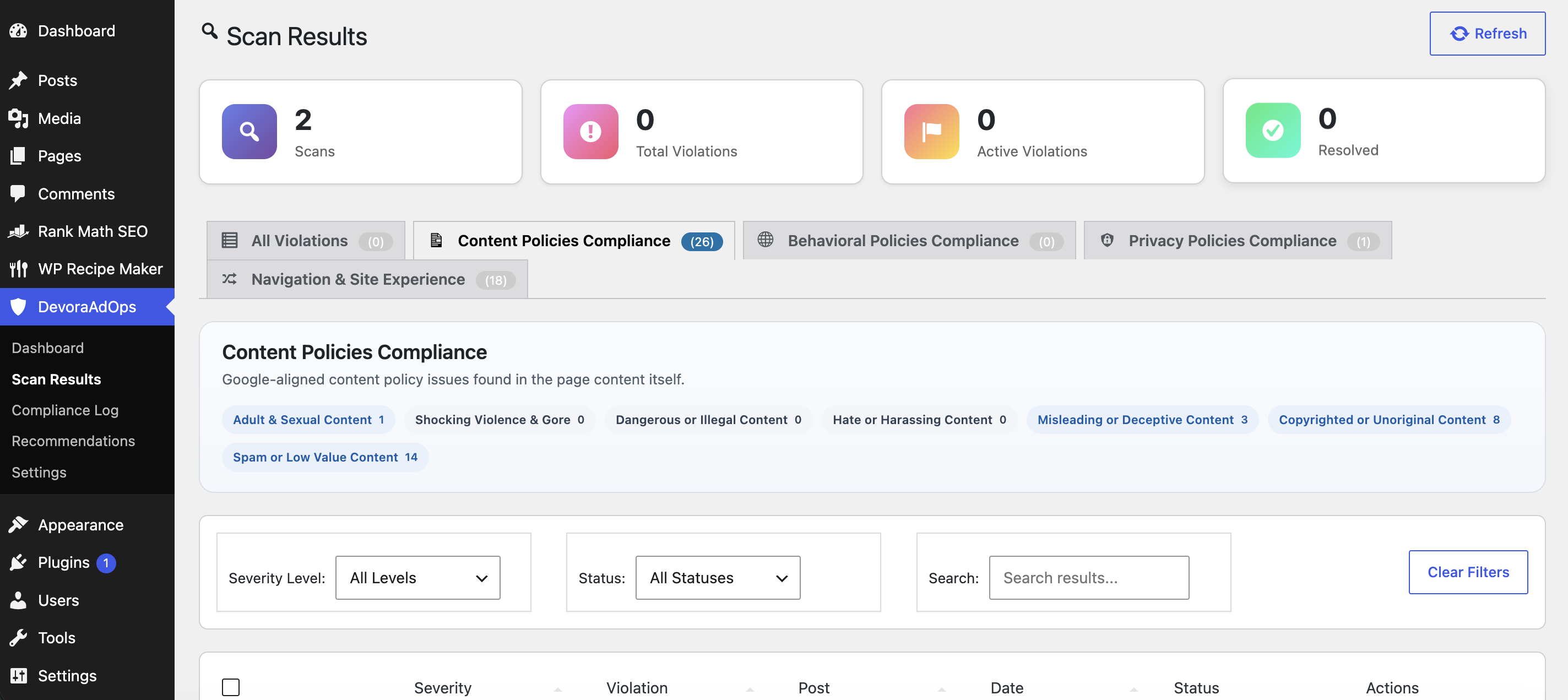Open the All Statuses dropdown
Screen dimensions: 1568x700
[718, 578]
